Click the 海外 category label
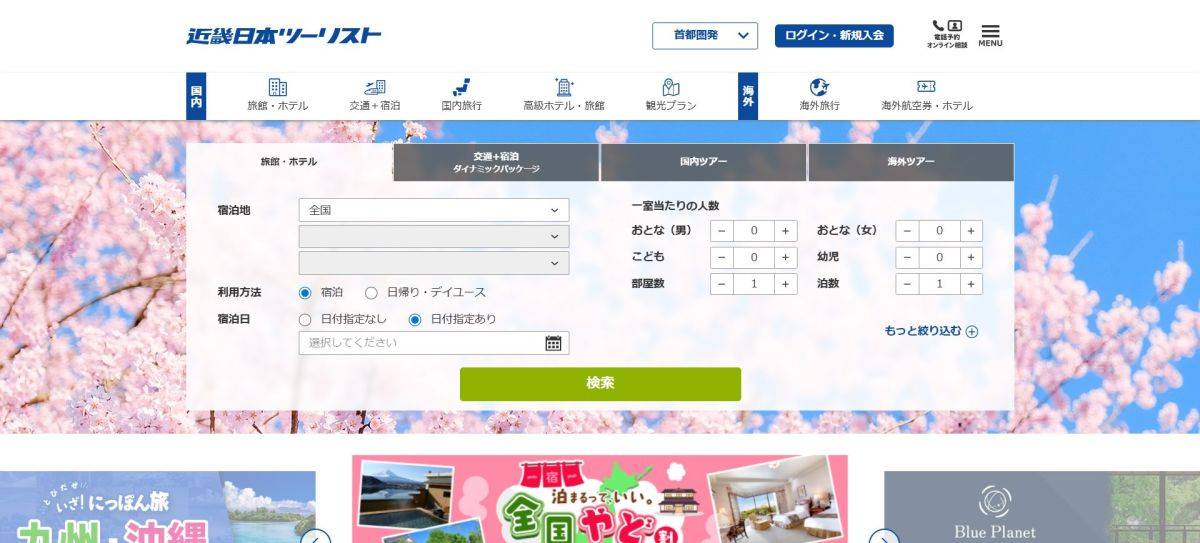This screenshot has height=543, width=1200. coord(748,96)
